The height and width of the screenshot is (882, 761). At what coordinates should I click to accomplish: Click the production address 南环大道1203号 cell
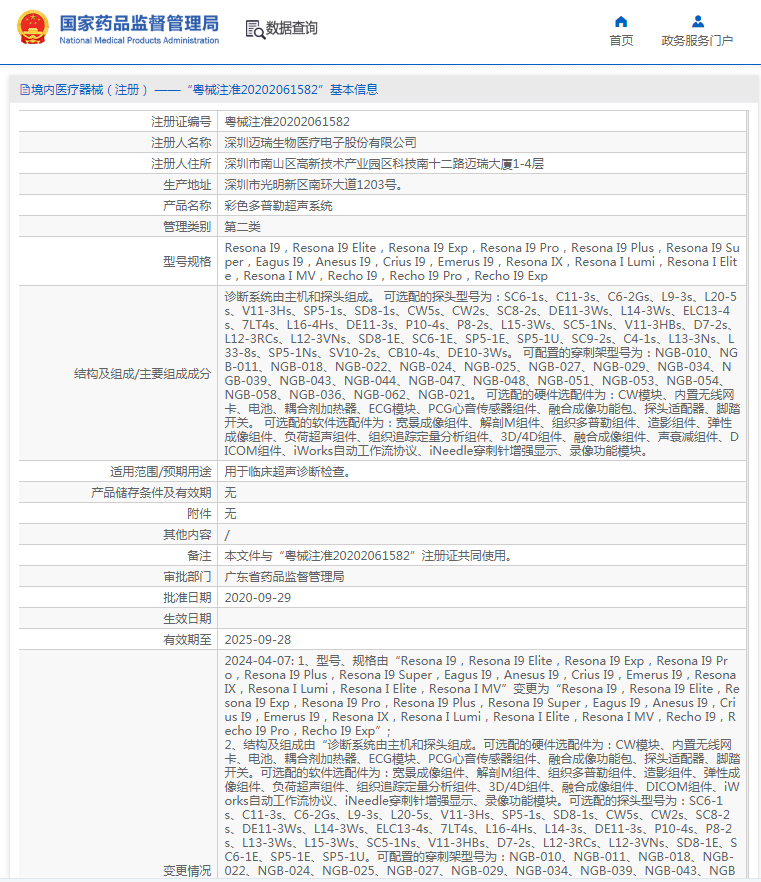482,185
